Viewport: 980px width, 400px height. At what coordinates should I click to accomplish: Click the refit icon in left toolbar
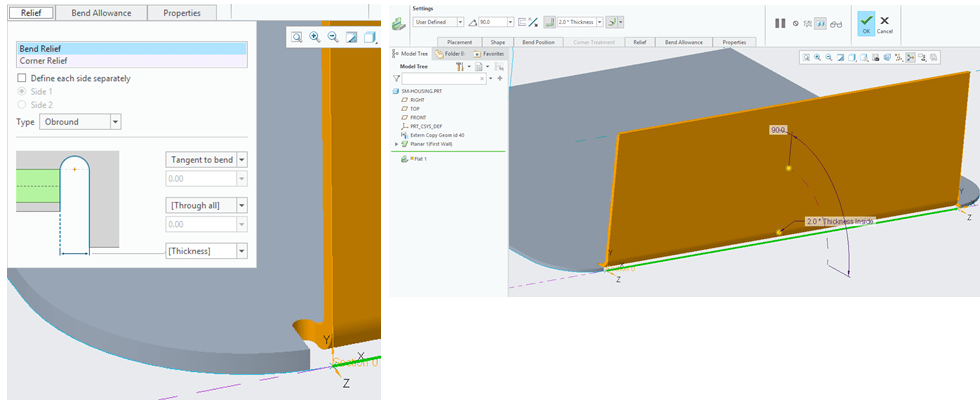[297, 37]
